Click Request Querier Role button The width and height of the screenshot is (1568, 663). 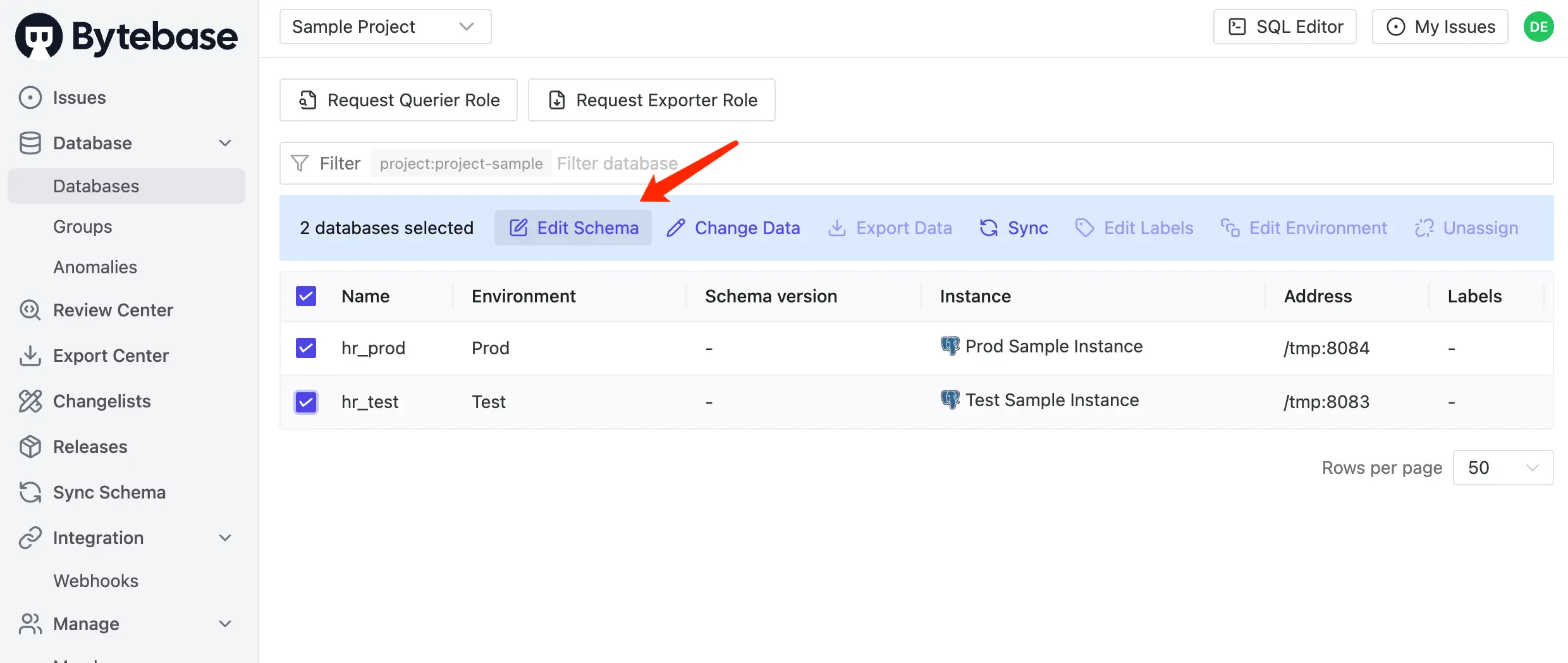tap(398, 100)
